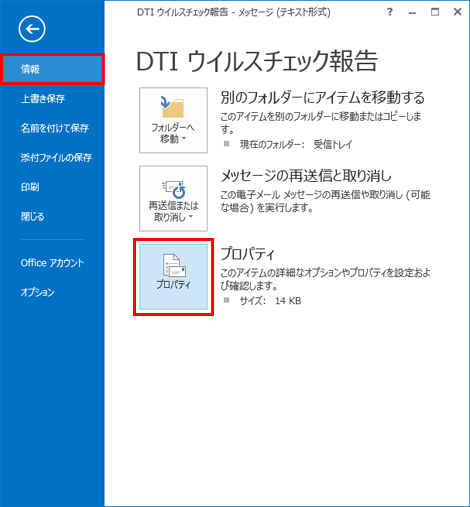Expand the フォルダーへ移動 dropdown arrow
470x507 pixels.
184,138
